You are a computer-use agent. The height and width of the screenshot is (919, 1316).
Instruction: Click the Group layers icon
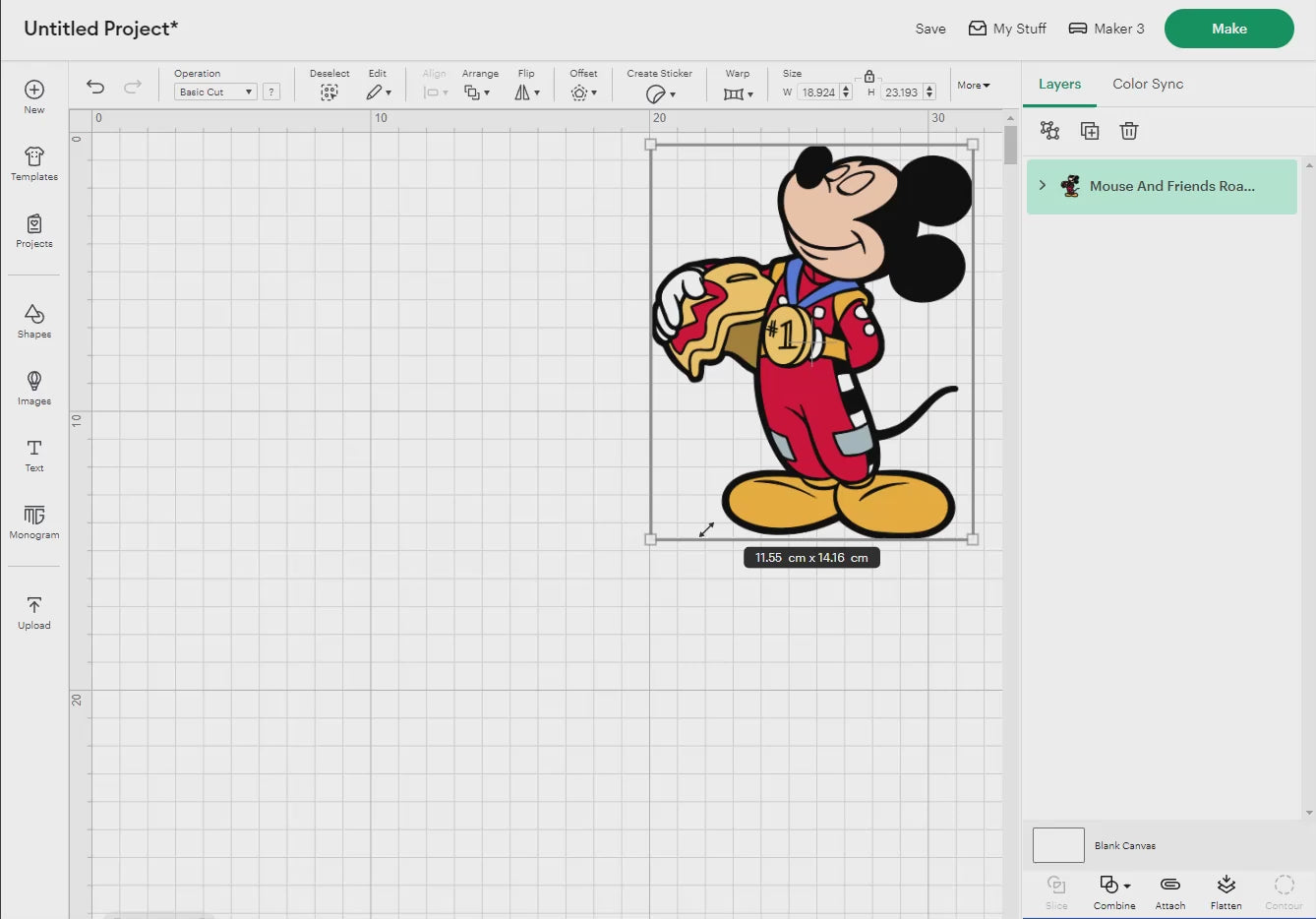click(1049, 131)
